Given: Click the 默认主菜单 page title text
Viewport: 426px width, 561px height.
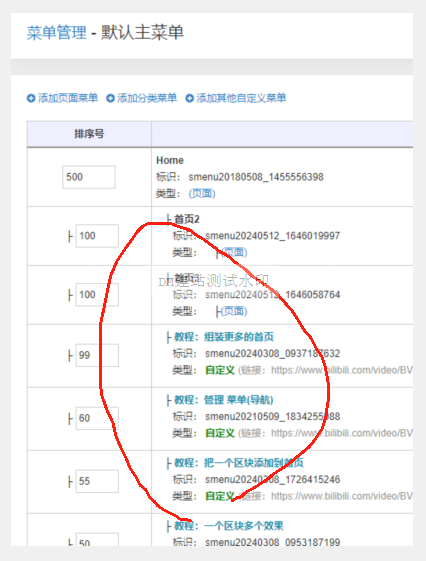Looking at the screenshot, I should tap(142, 33).
